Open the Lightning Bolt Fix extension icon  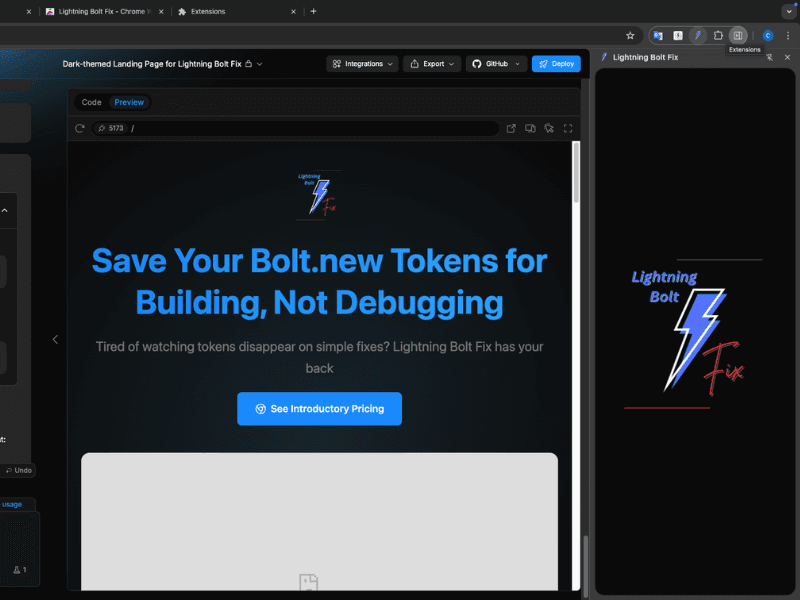point(698,34)
